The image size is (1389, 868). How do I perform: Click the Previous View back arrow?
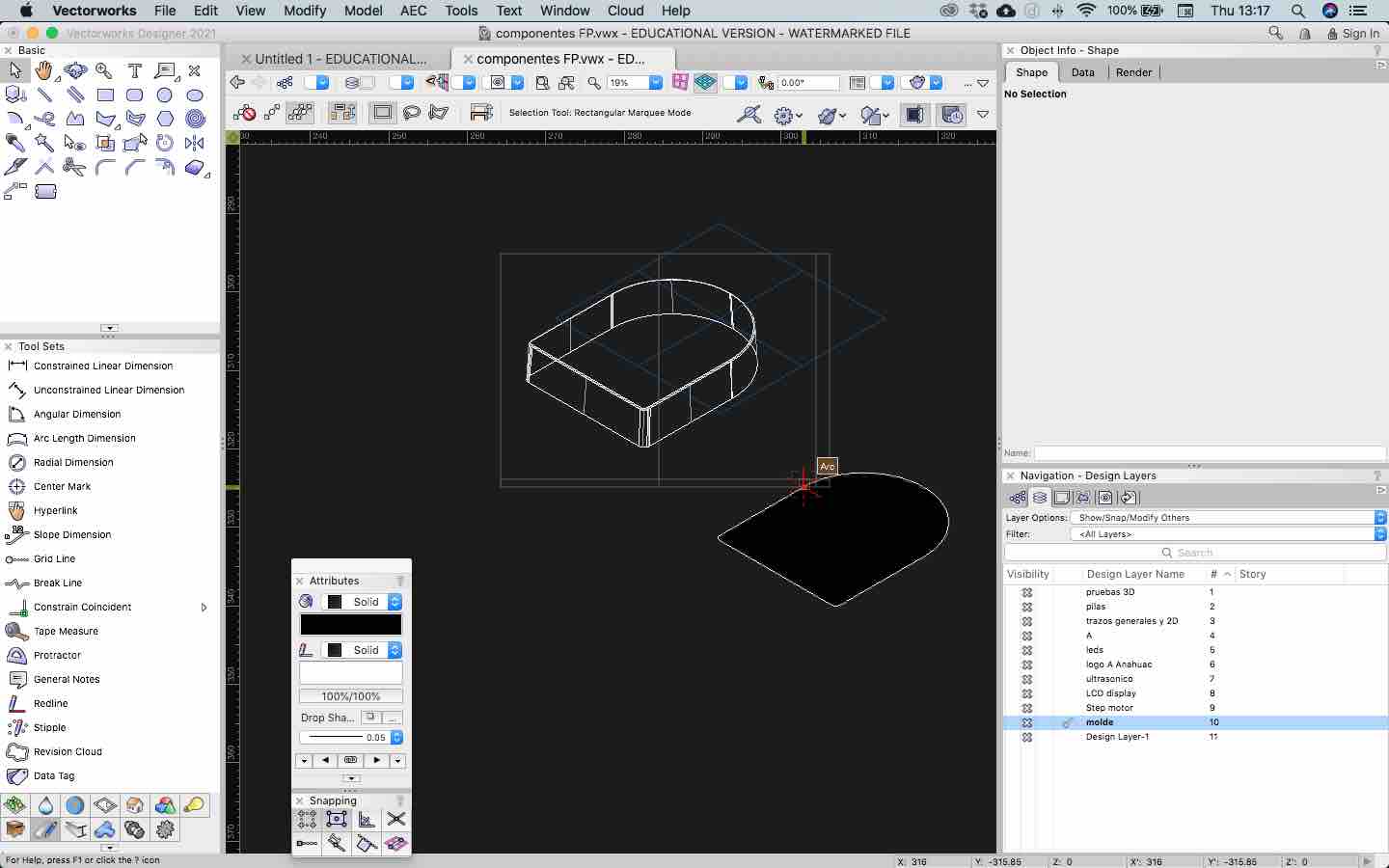click(x=237, y=83)
